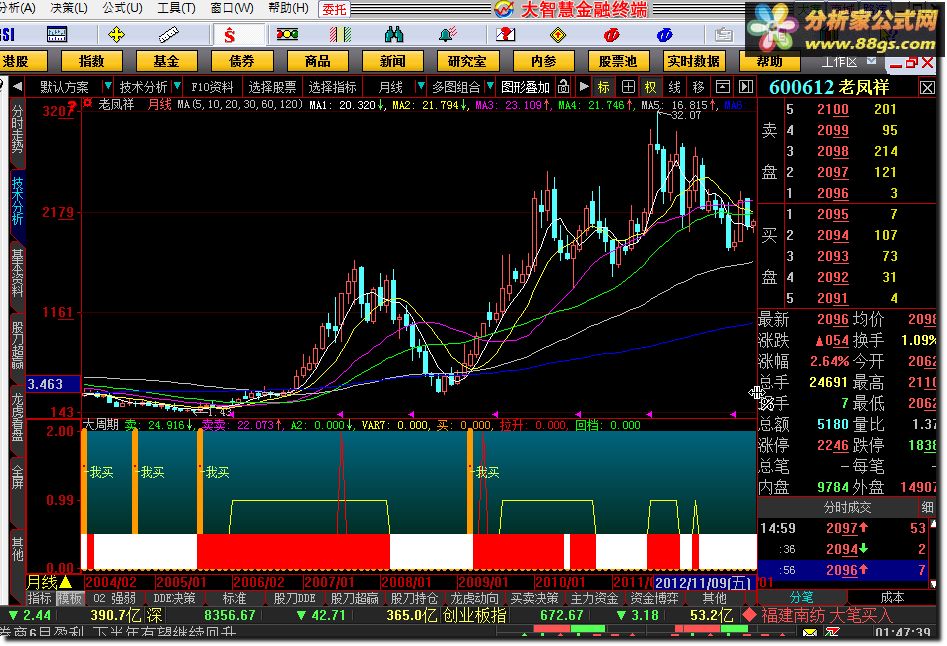Viewport: 947px width, 646px height.
Task: Click the 委托 button
Action: click(334, 9)
